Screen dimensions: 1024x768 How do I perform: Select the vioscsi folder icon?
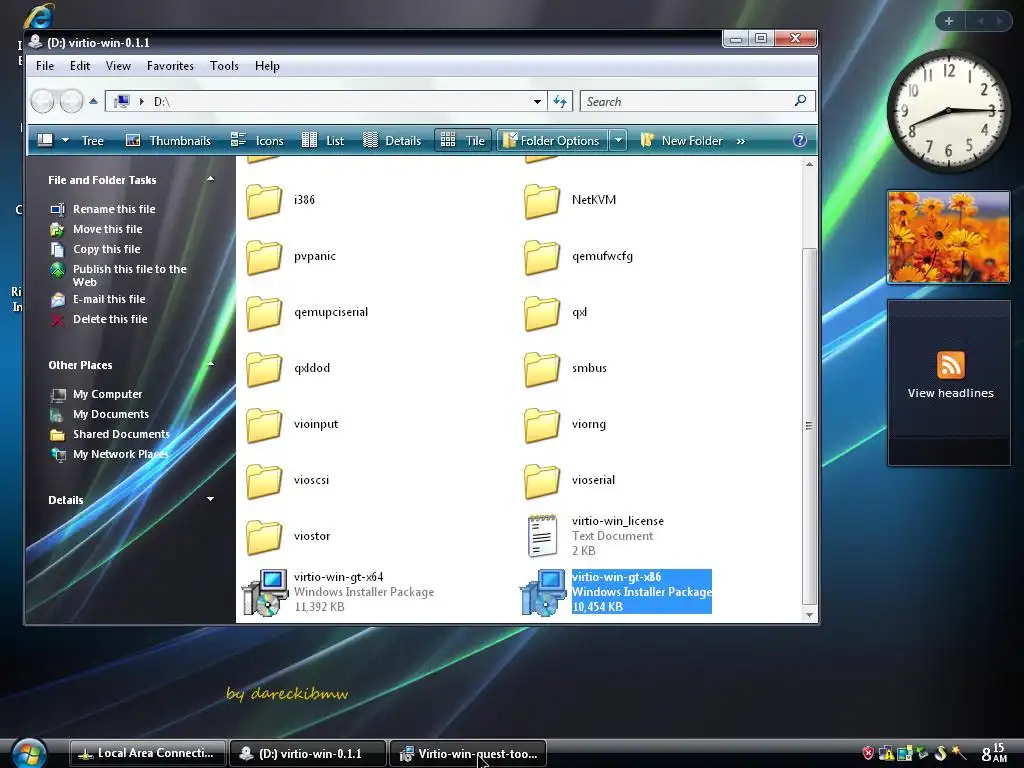click(264, 481)
